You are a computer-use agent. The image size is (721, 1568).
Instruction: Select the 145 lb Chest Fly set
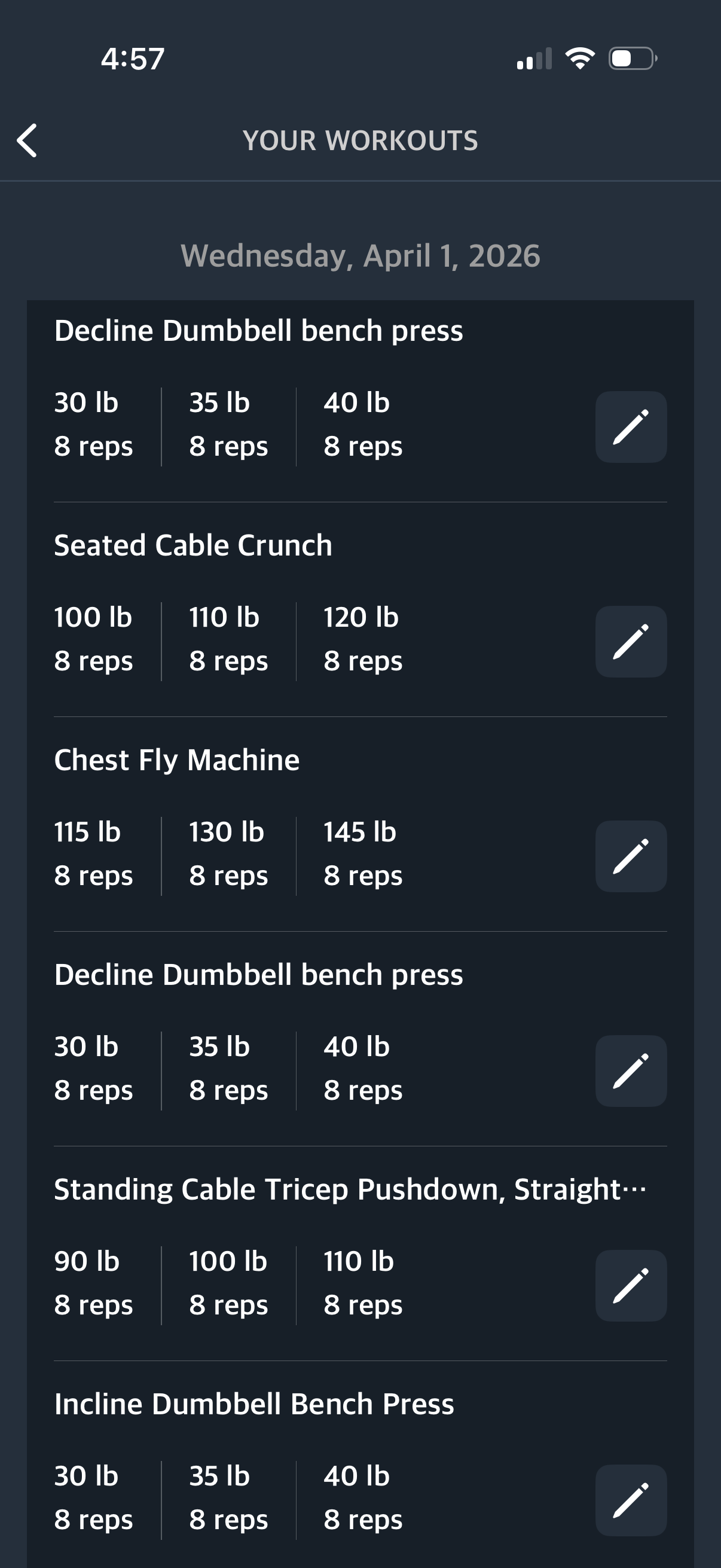pos(363,853)
